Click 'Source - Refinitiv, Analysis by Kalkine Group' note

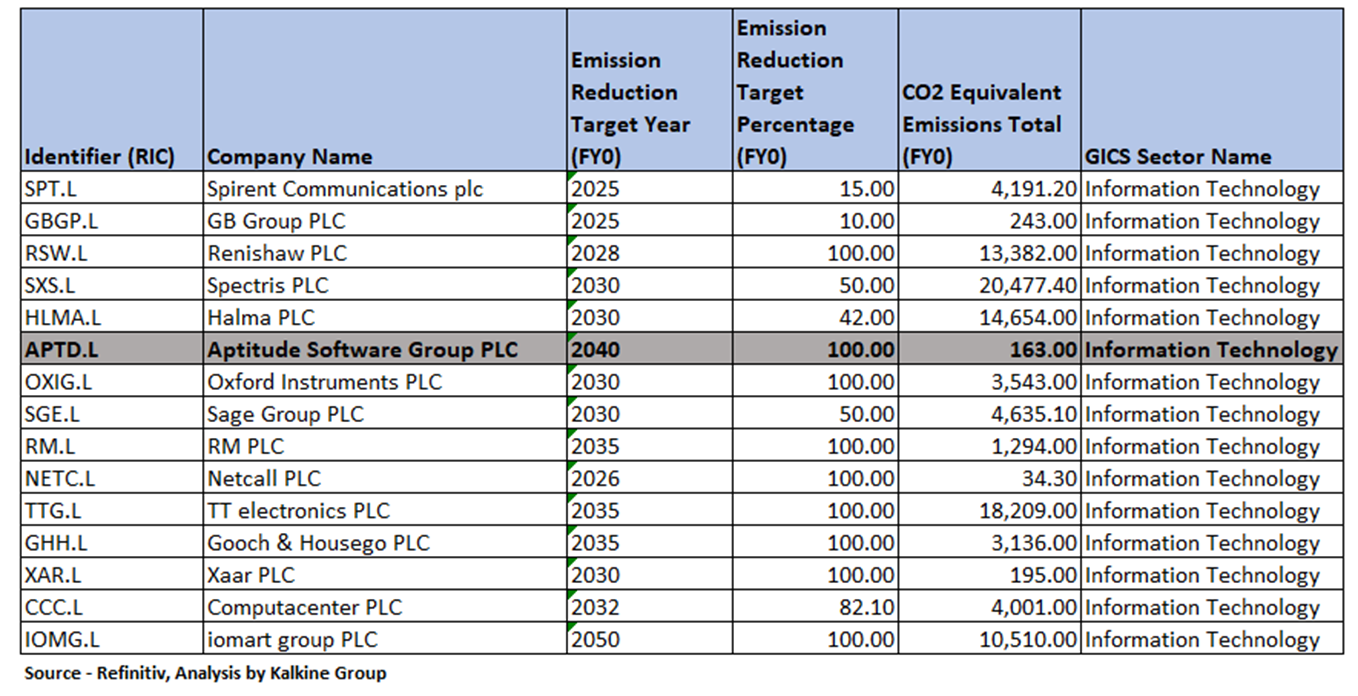pos(205,673)
